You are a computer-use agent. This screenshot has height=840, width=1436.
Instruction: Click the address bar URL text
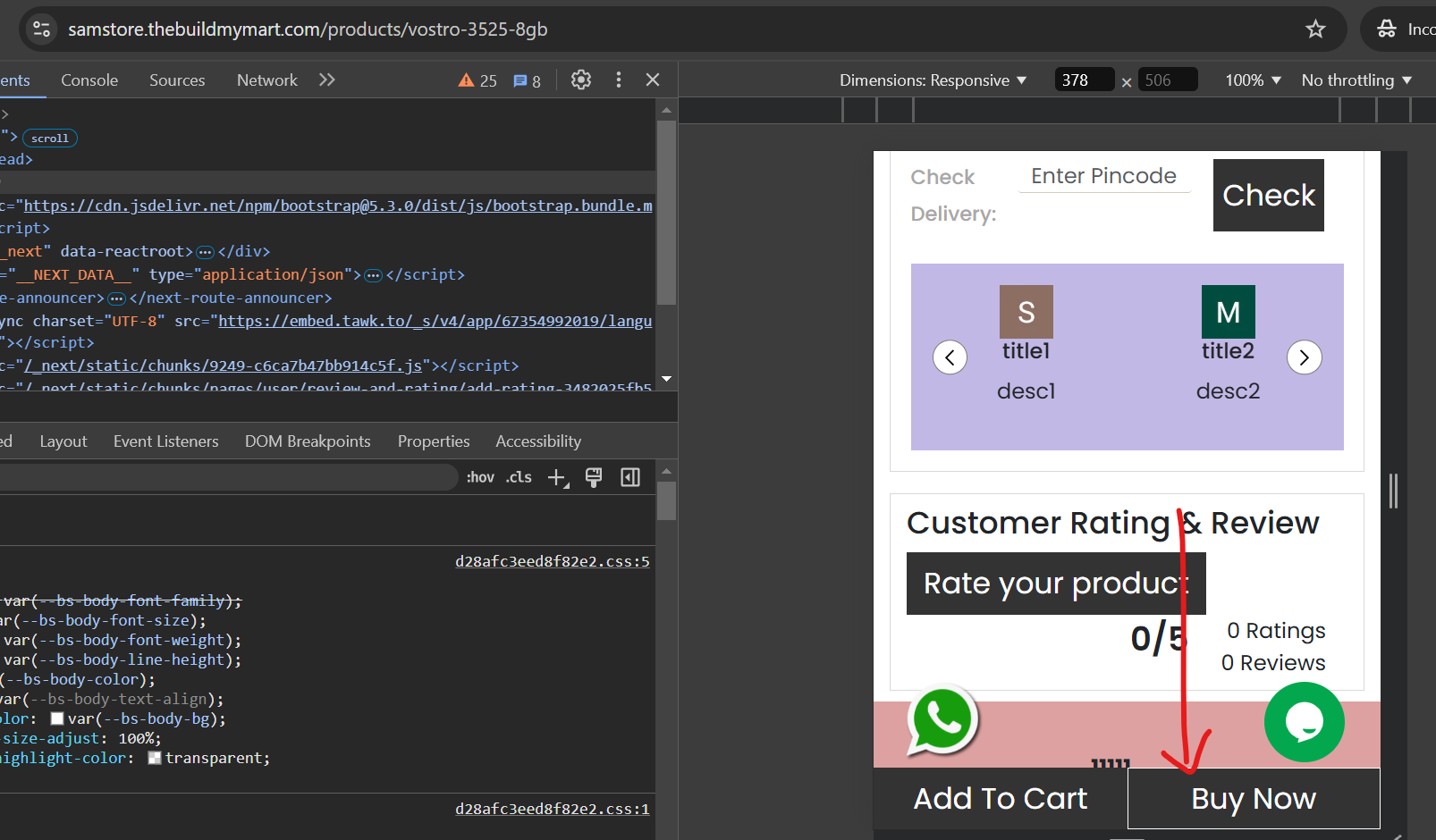click(x=308, y=29)
